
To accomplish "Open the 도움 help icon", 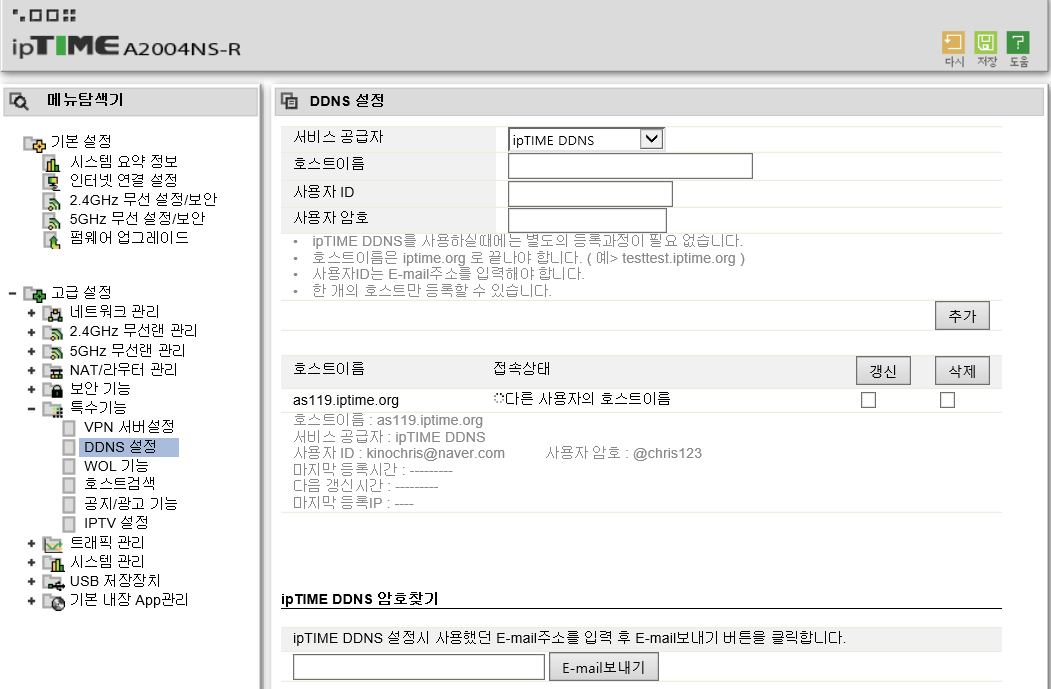I will click(x=1017, y=43).
